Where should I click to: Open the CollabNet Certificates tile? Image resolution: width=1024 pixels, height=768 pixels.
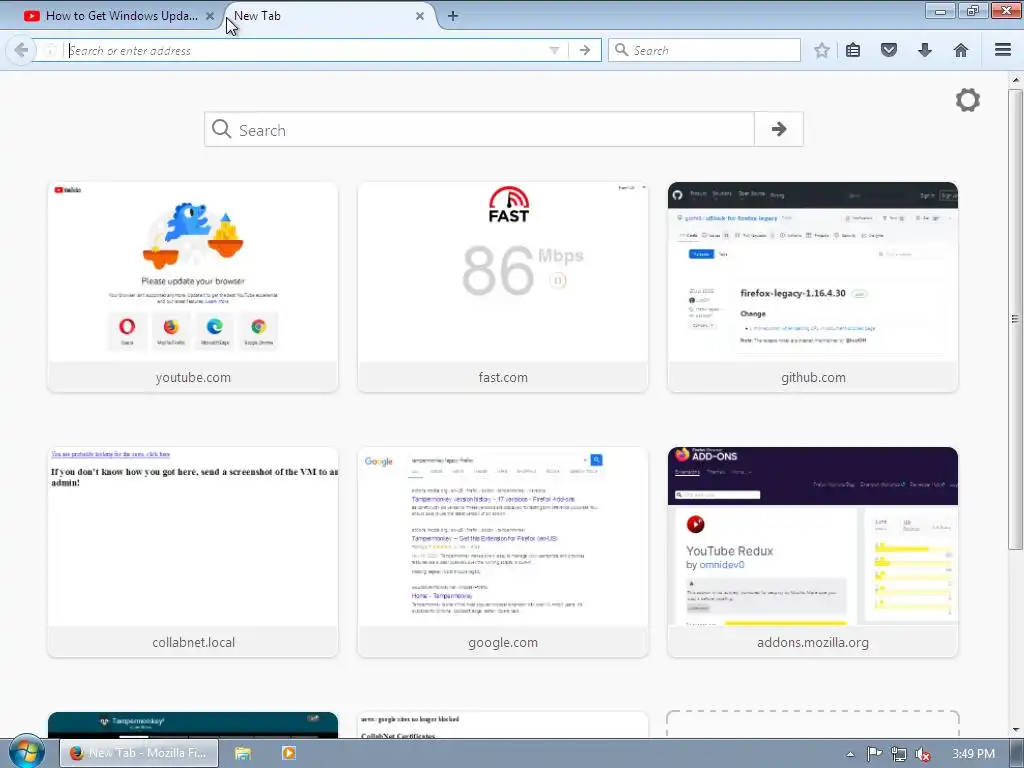(503, 725)
